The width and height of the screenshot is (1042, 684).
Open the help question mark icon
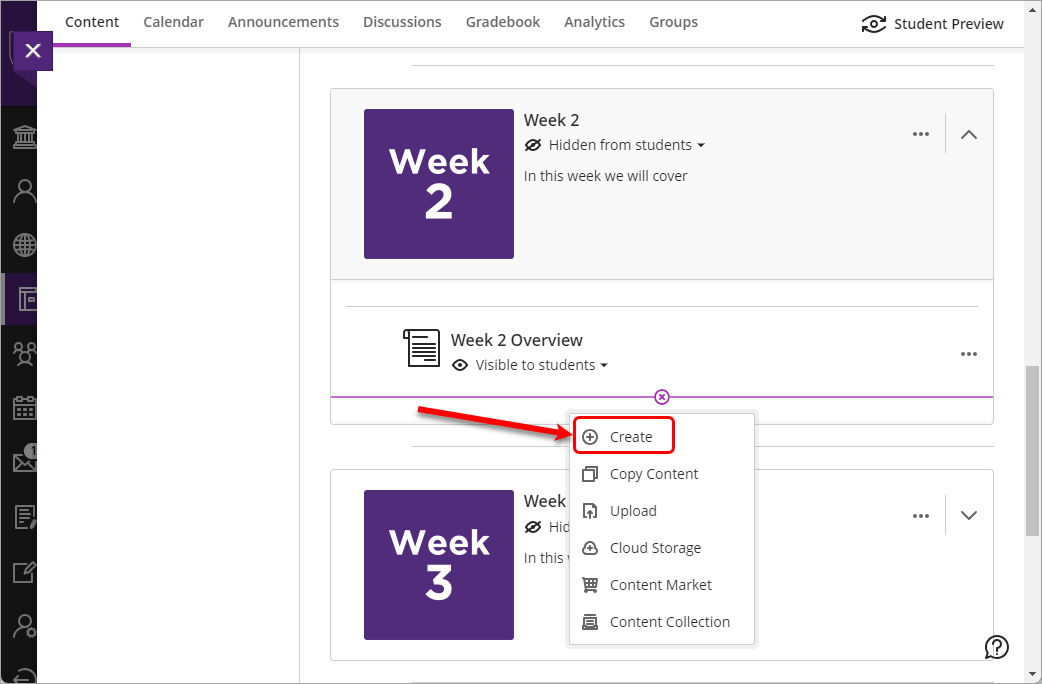[x=996, y=647]
